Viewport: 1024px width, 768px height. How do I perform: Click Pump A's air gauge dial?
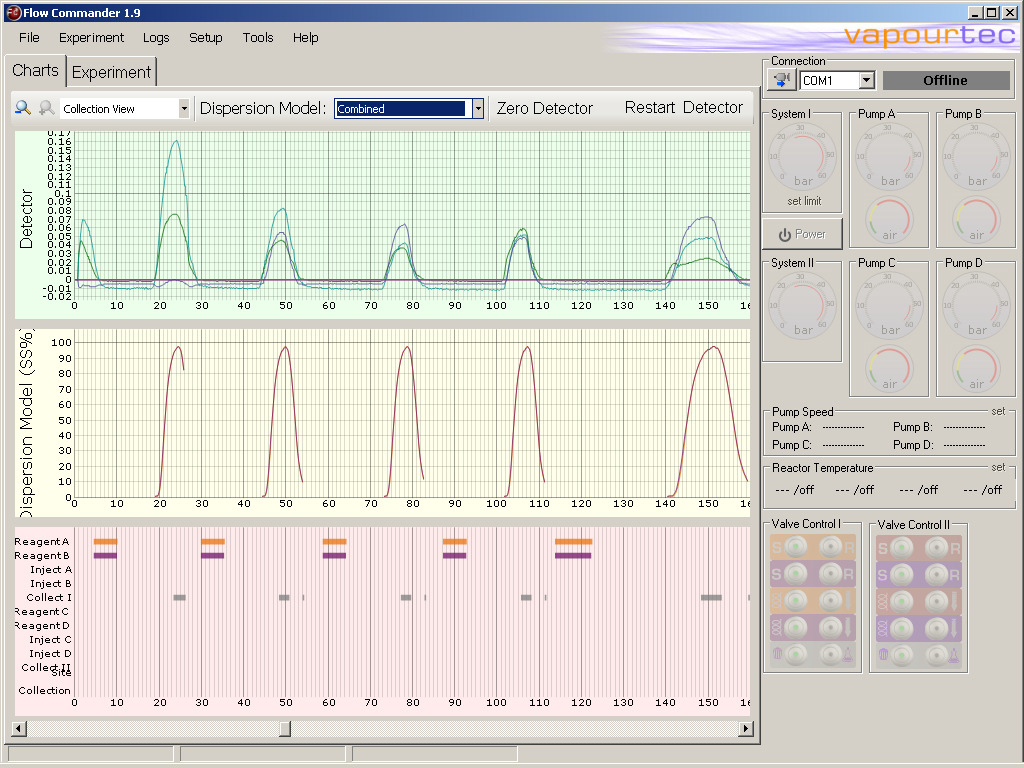coord(889,220)
